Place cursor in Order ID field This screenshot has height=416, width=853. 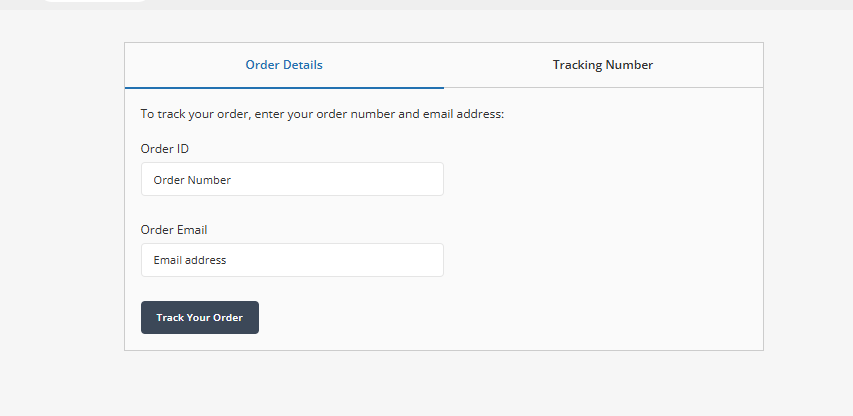[292, 180]
